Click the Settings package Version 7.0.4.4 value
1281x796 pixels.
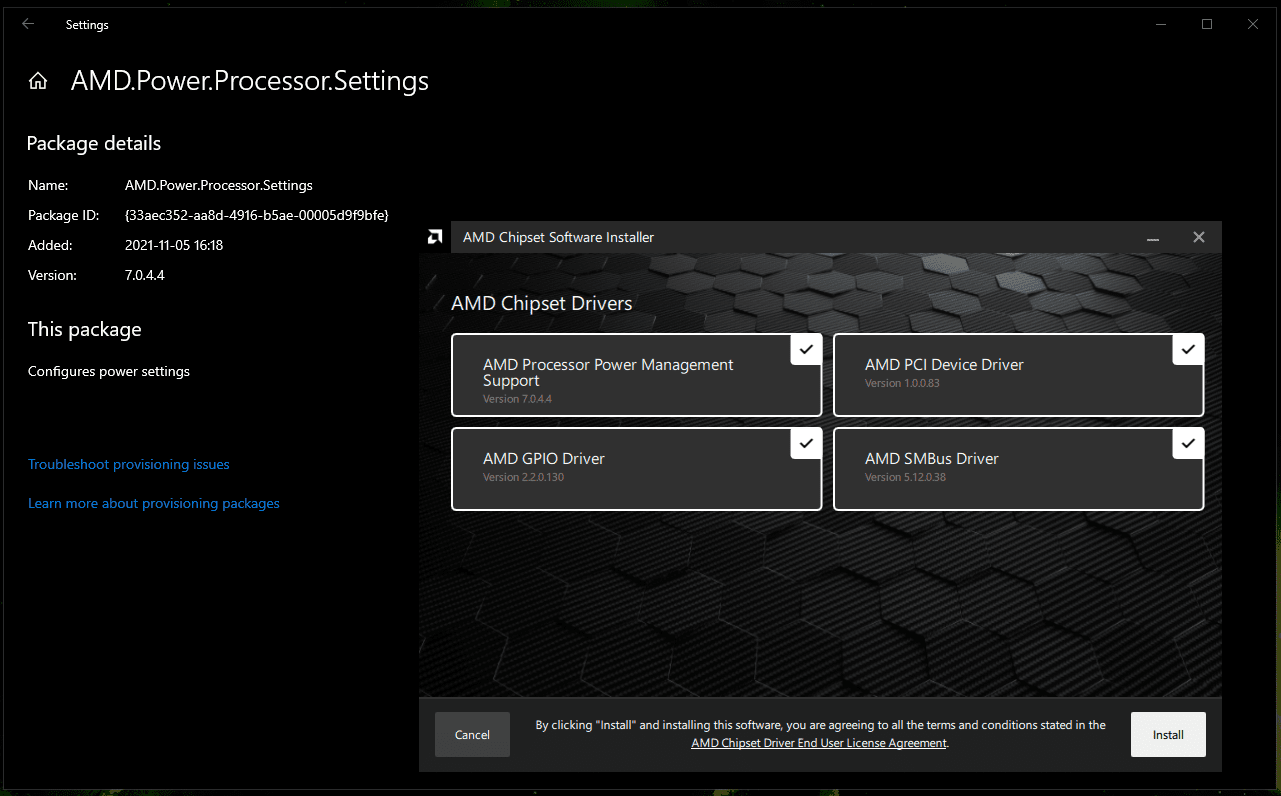pos(145,275)
